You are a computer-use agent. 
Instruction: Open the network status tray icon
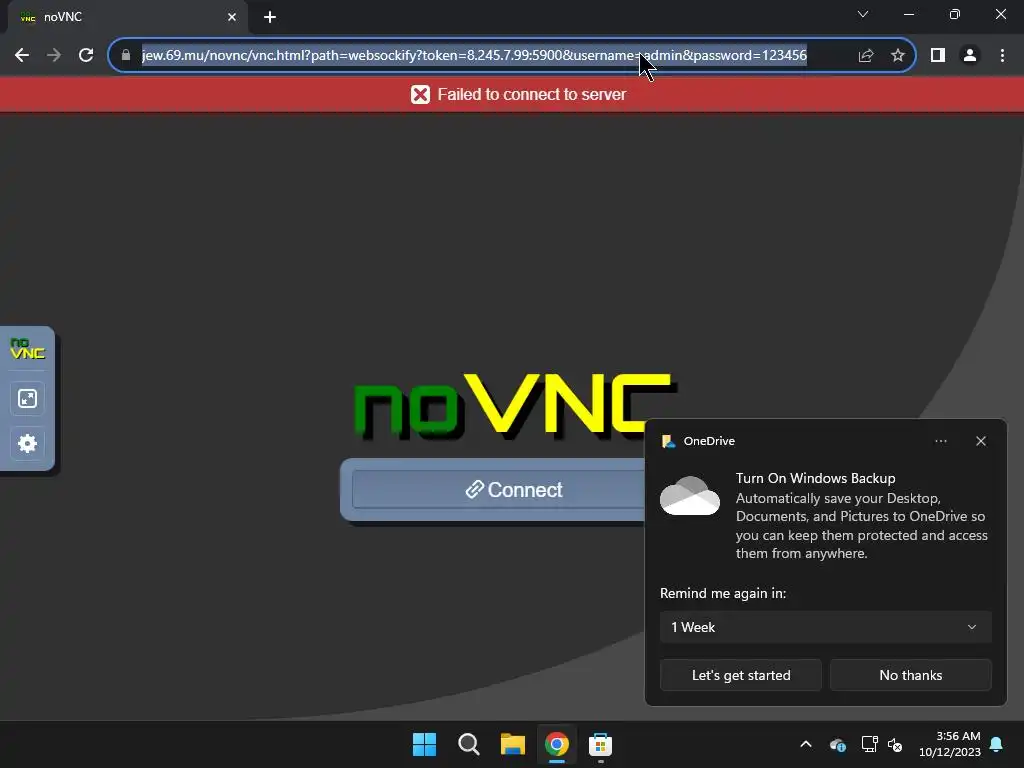pyautogui.click(x=869, y=744)
